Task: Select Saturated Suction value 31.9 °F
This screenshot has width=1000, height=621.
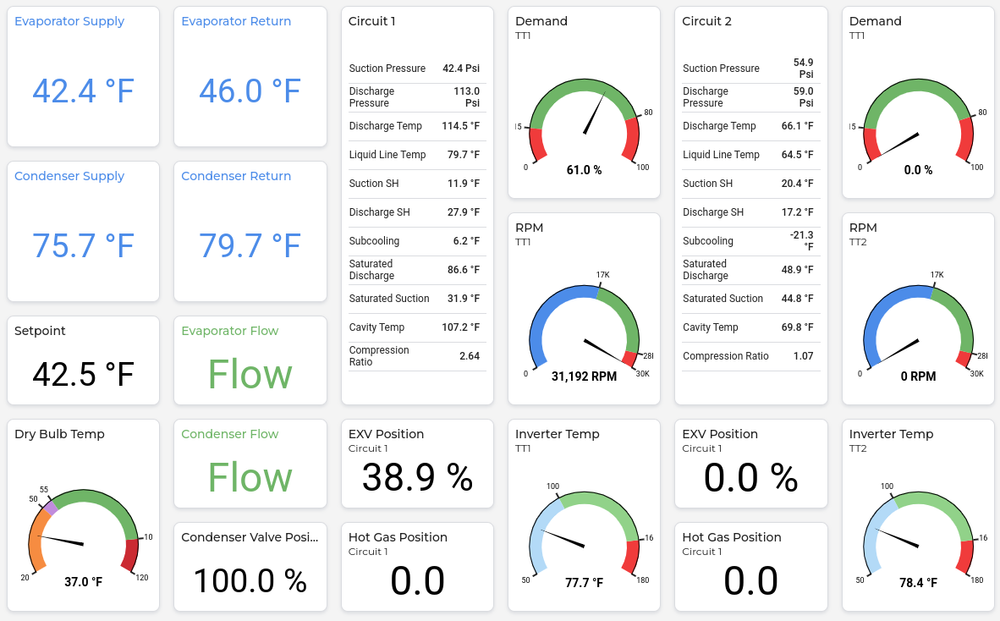Action: (464, 298)
